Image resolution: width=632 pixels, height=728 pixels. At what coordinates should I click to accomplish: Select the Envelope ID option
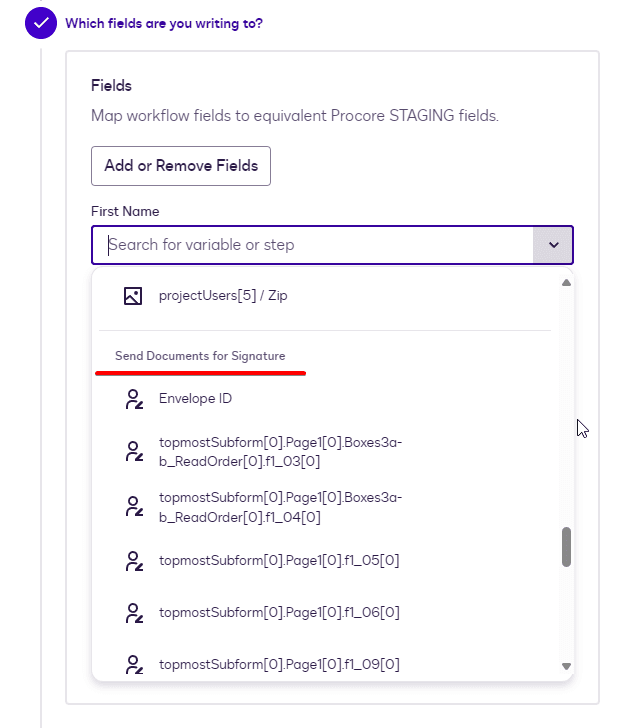click(x=196, y=399)
